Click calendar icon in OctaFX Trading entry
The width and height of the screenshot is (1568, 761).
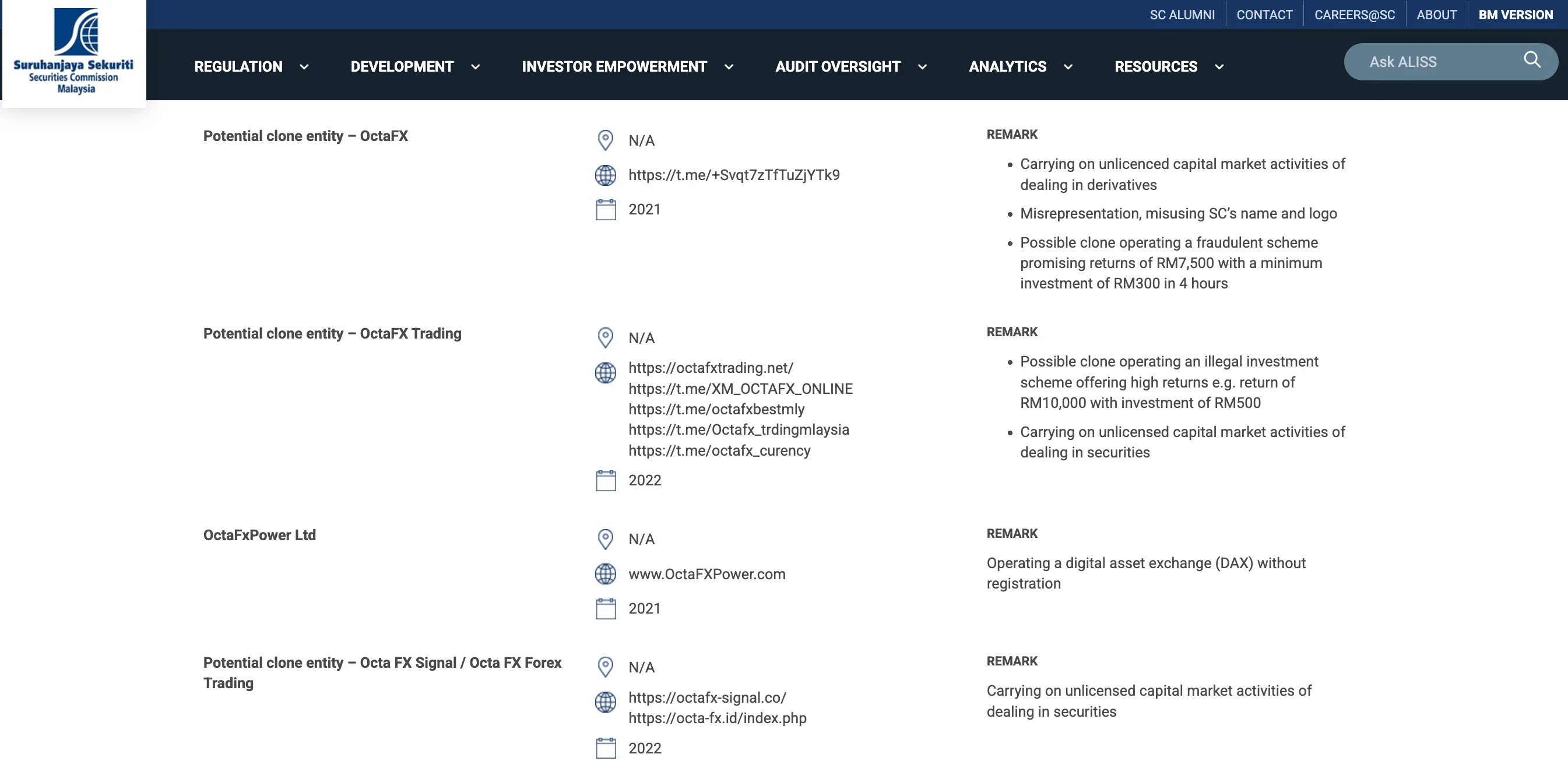pos(606,481)
